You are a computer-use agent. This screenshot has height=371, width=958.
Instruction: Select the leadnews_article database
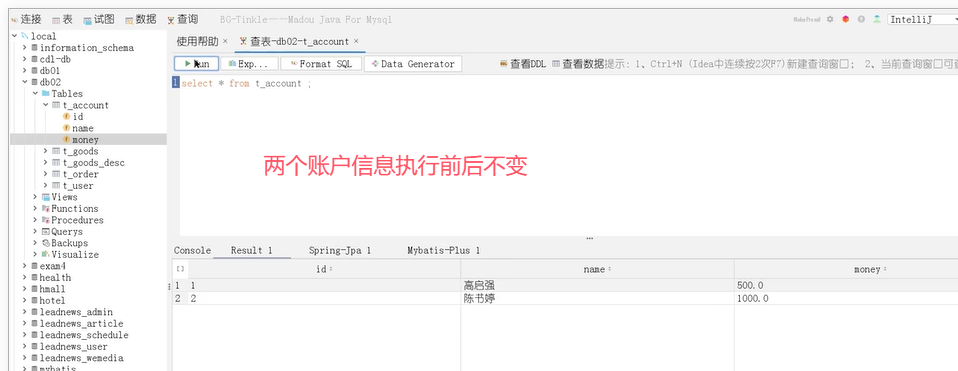[x=81, y=323]
